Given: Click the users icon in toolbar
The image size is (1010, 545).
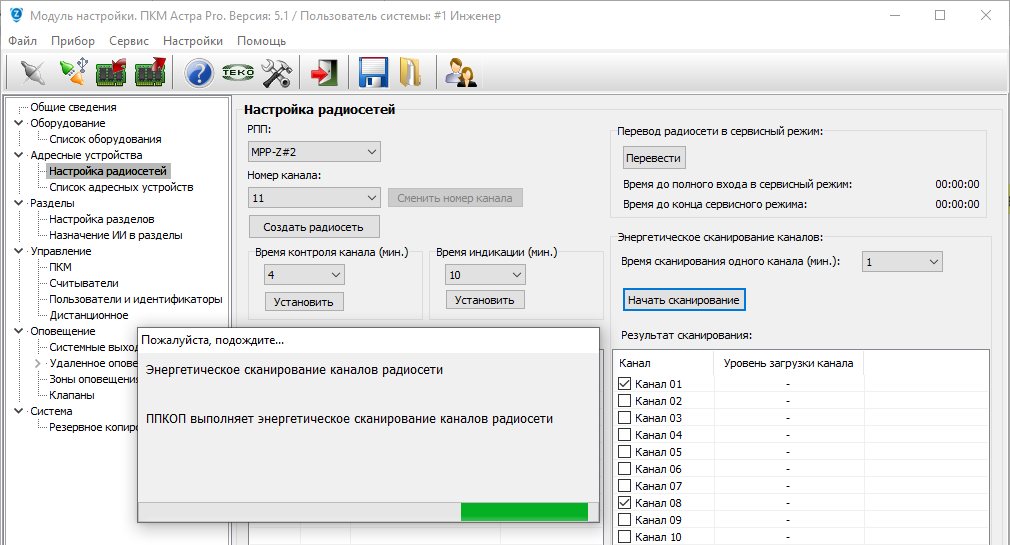Looking at the screenshot, I should pyautogui.click(x=459, y=73).
